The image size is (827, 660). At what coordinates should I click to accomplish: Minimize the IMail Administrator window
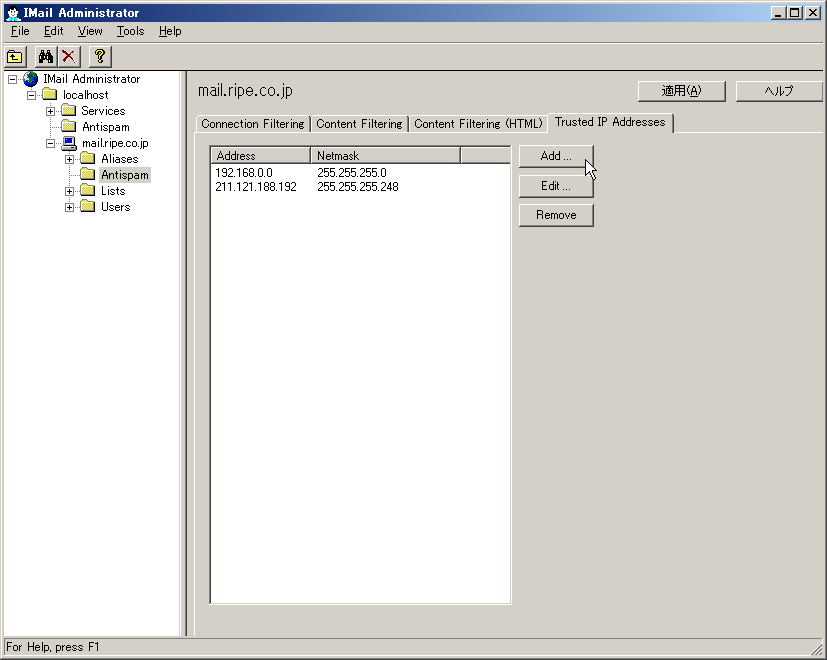click(x=778, y=13)
